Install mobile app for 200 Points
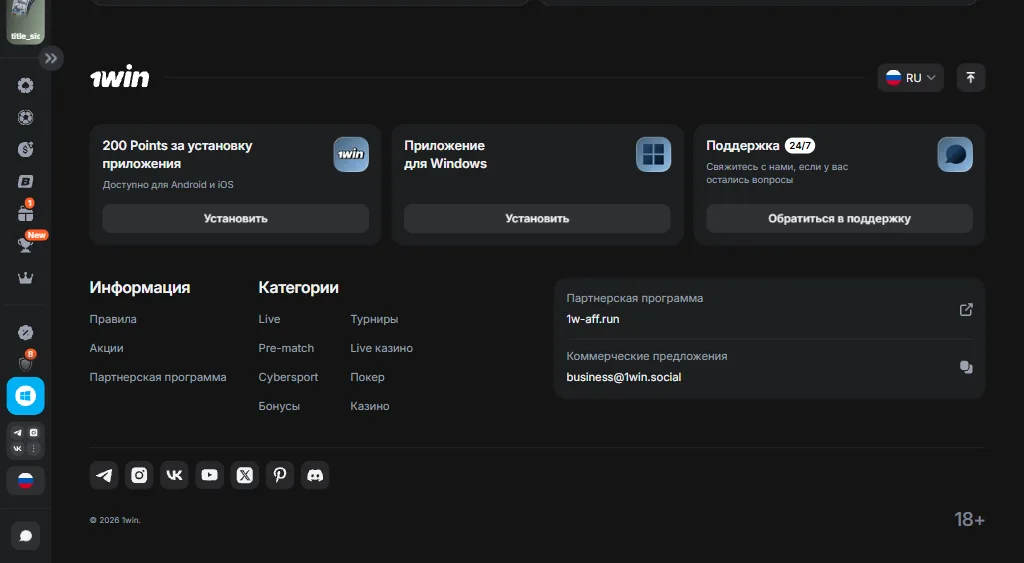The width and height of the screenshot is (1024, 563). [236, 218]
